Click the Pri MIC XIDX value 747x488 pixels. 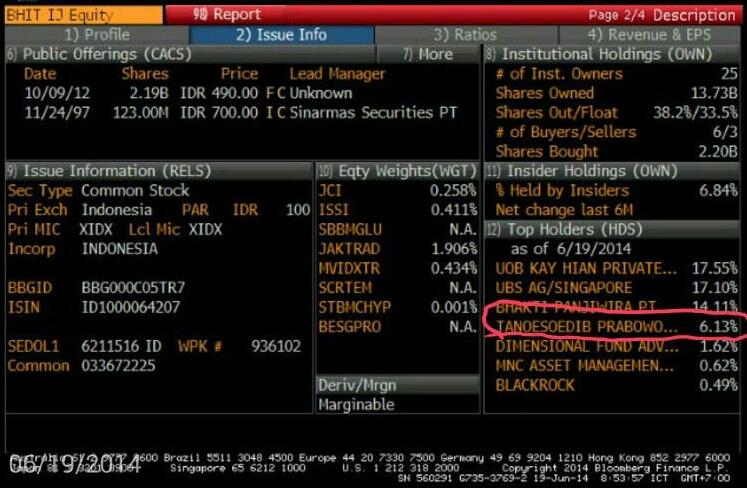click(x=96, y=230)
